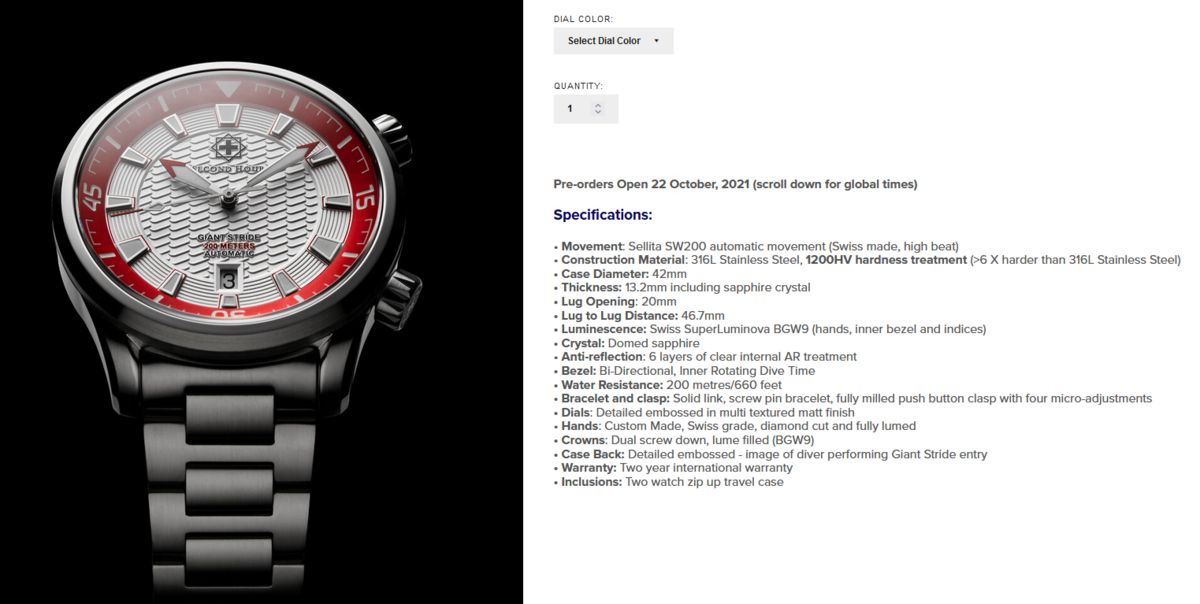The width and height of the screenshot is (1200, 604).
Task: Open the Select Dial Color dropdown
Action: click(613, 41)
